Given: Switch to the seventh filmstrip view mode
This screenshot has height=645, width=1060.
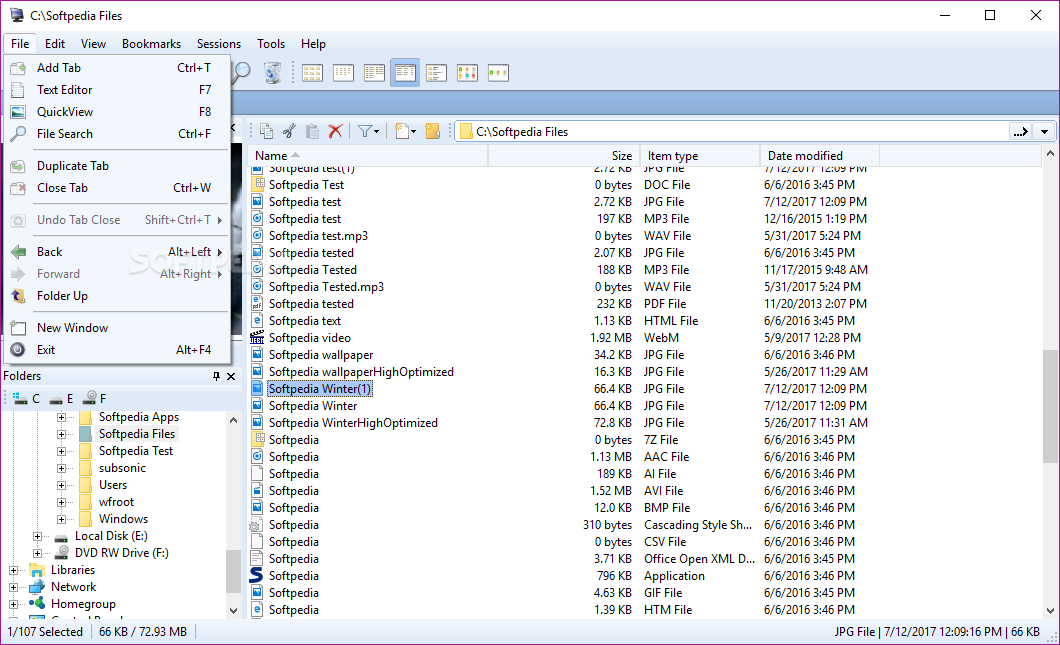Looking at the screenshot, I should tap(498, 72).
